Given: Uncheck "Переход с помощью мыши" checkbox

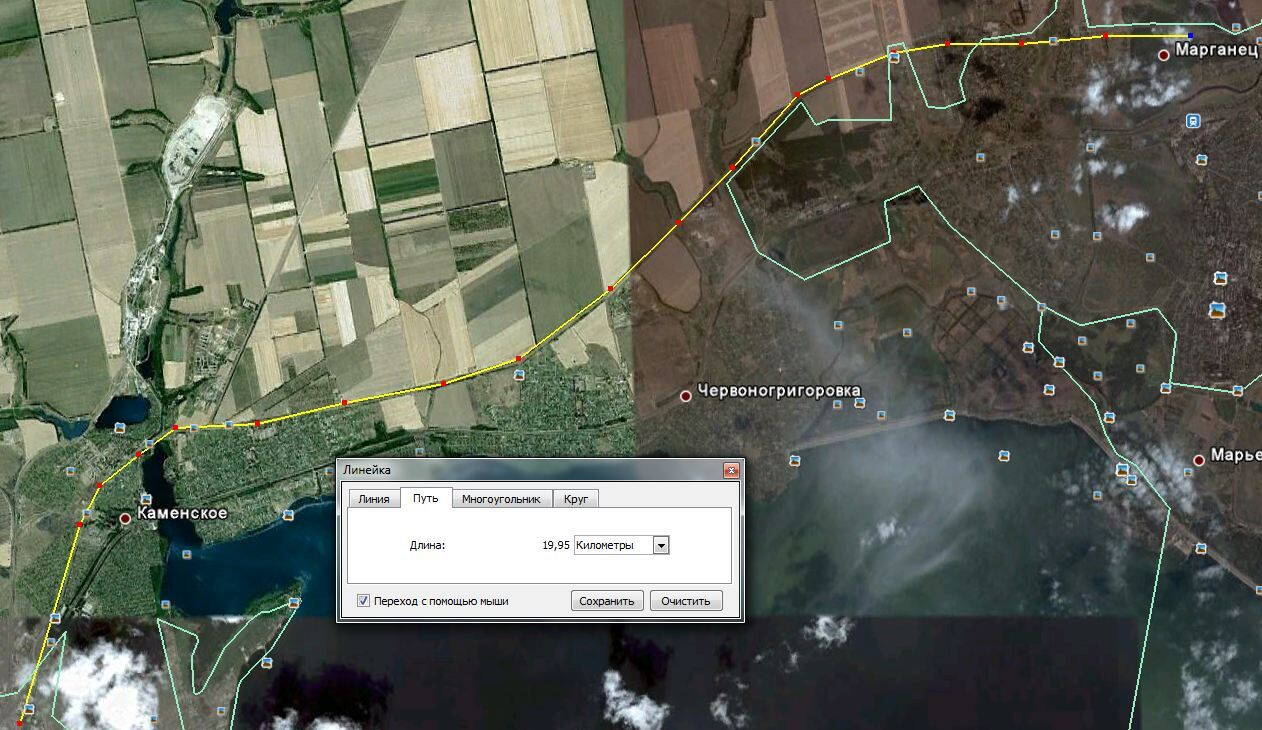Looking at the screenshot, I should click(364, 601).
